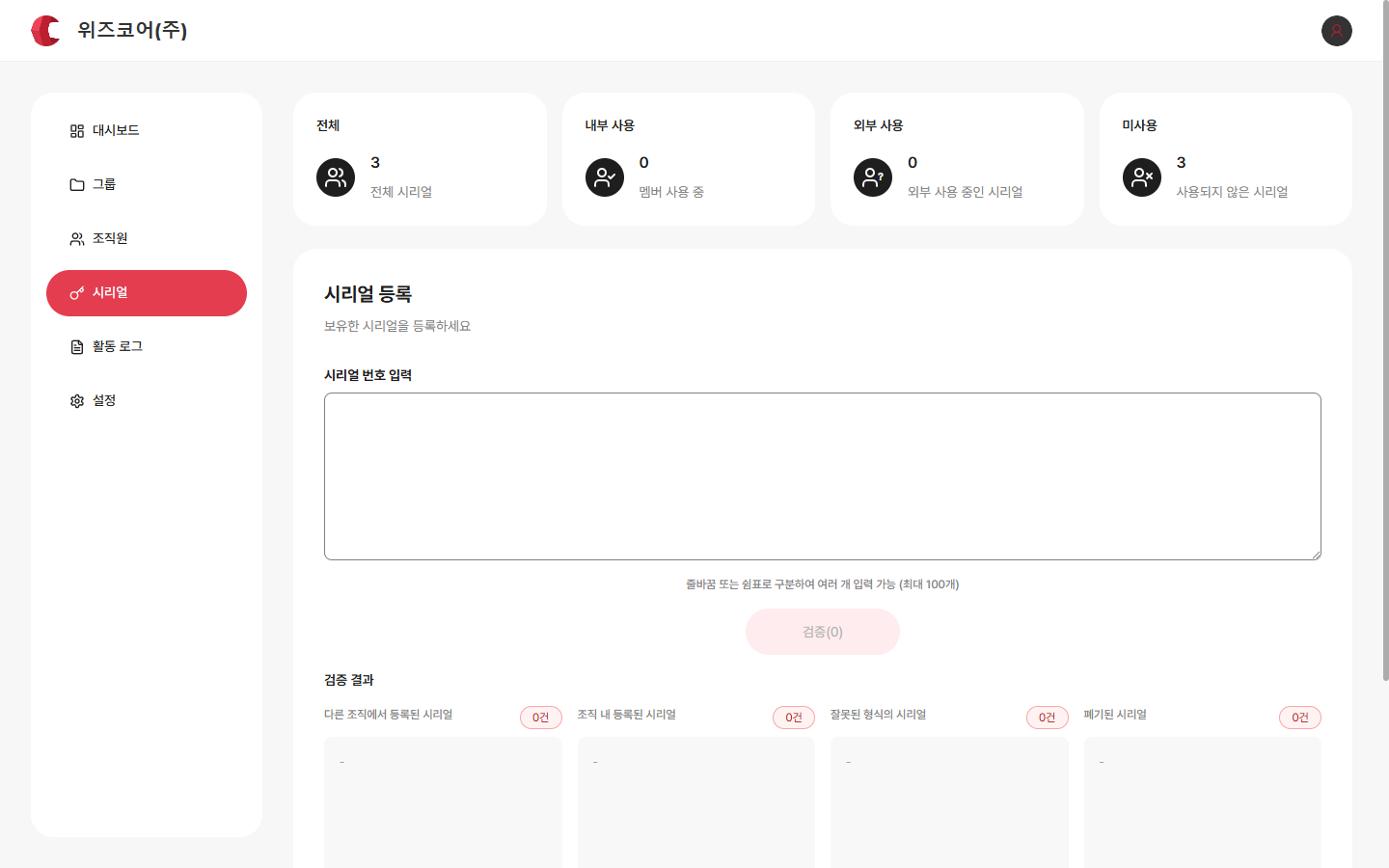Click the 잘못된 형식의 시리얼 label
The width and height of the screenshot is (1389, 868).
pyautogui.click(x=879, y=715)
